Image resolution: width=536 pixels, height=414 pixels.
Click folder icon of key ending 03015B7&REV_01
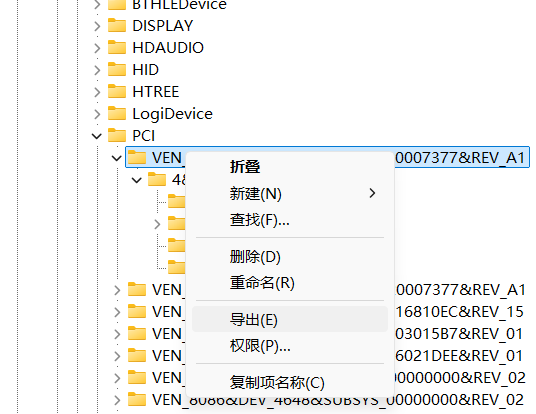tap(137, 333)
